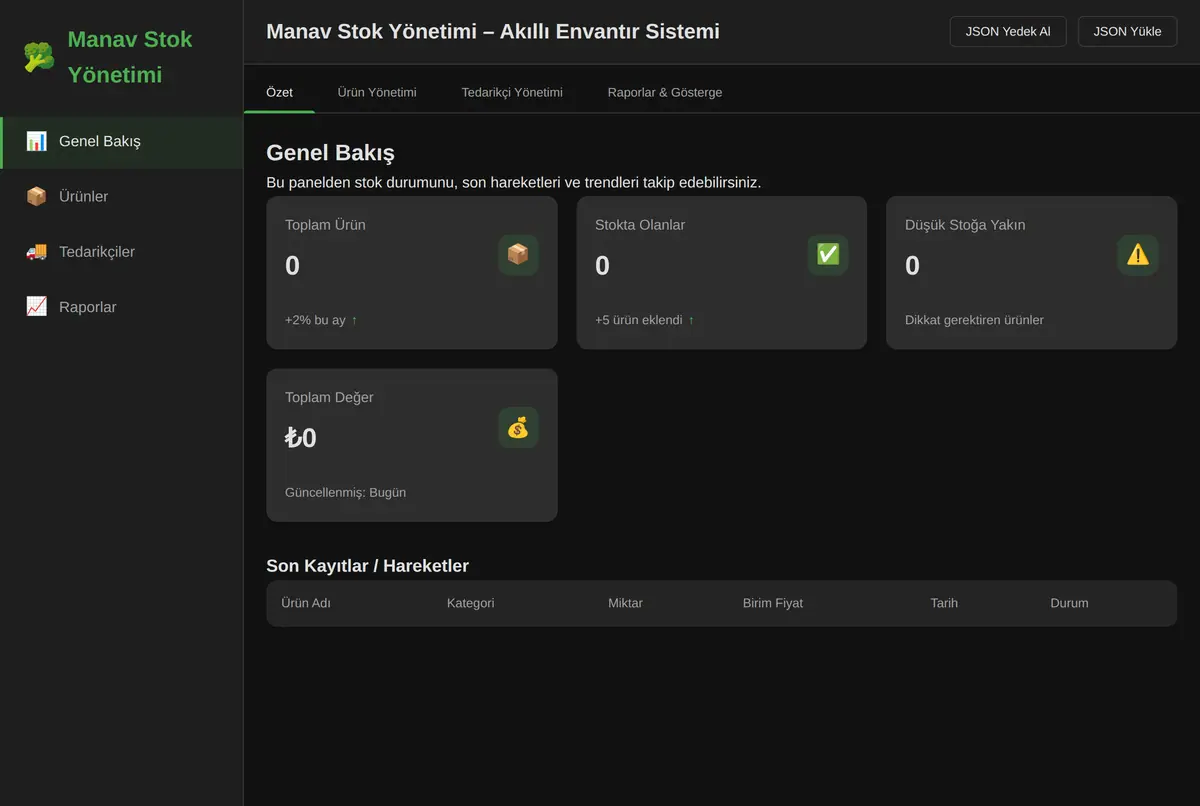Image resolution: width=1200 pixels, height=806 pixels.
Task: Go to Ürünler in the sidebar
Action: (122, 197)
